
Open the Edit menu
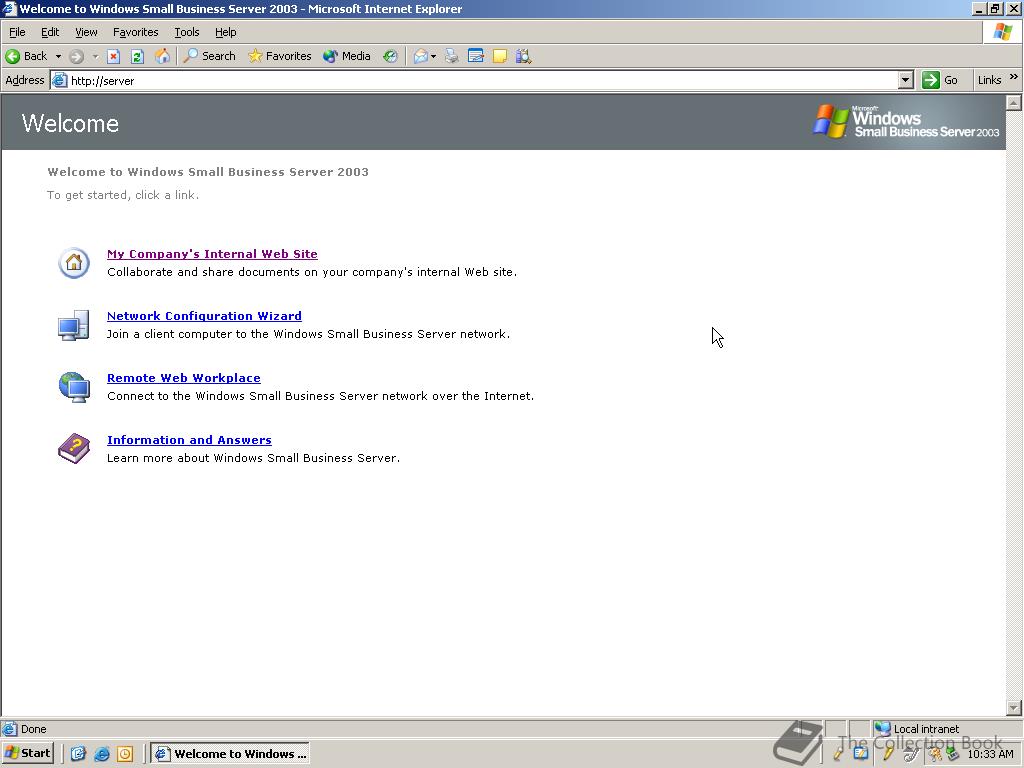50,32
